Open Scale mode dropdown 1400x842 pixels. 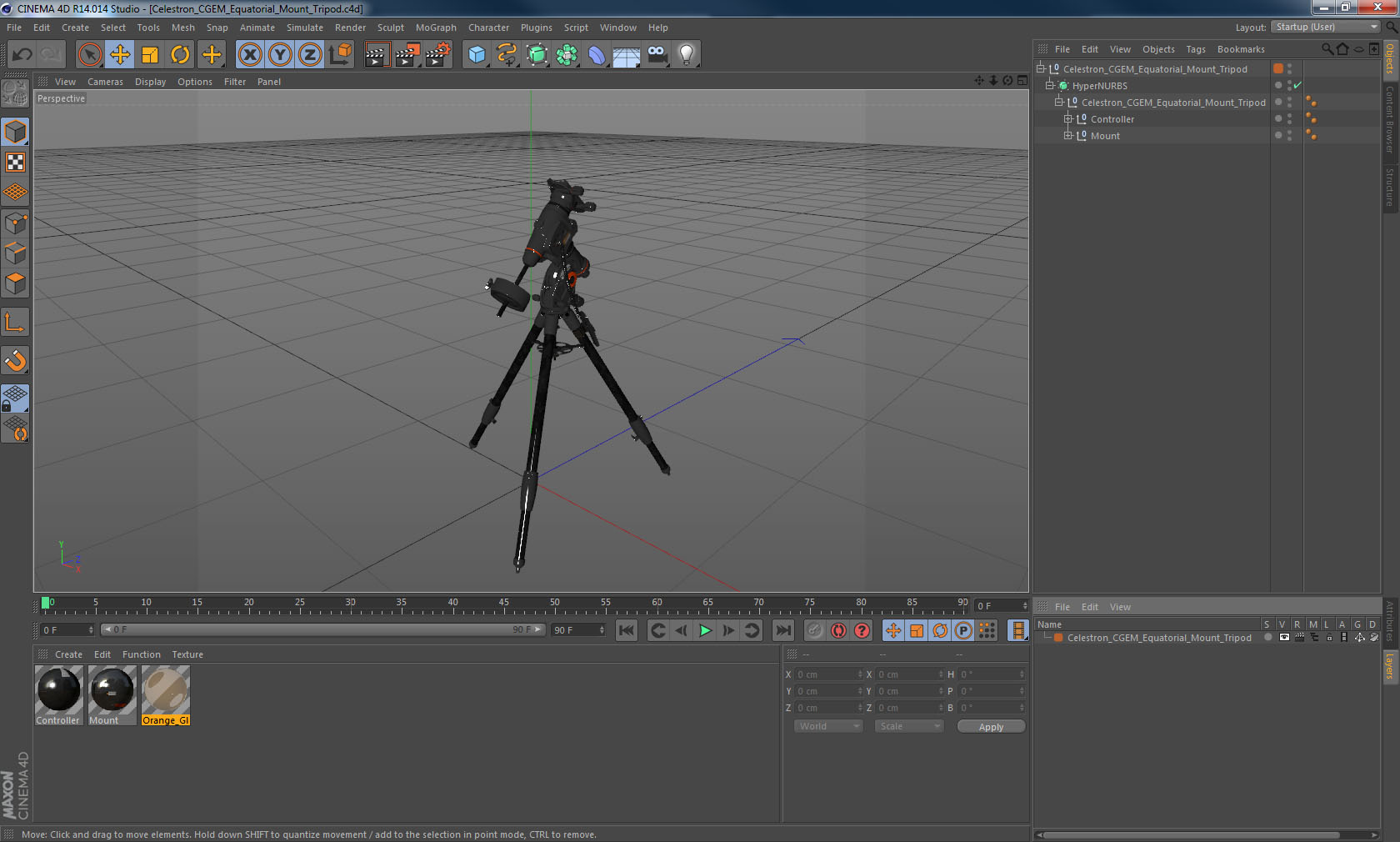click(x=908, y=726)
